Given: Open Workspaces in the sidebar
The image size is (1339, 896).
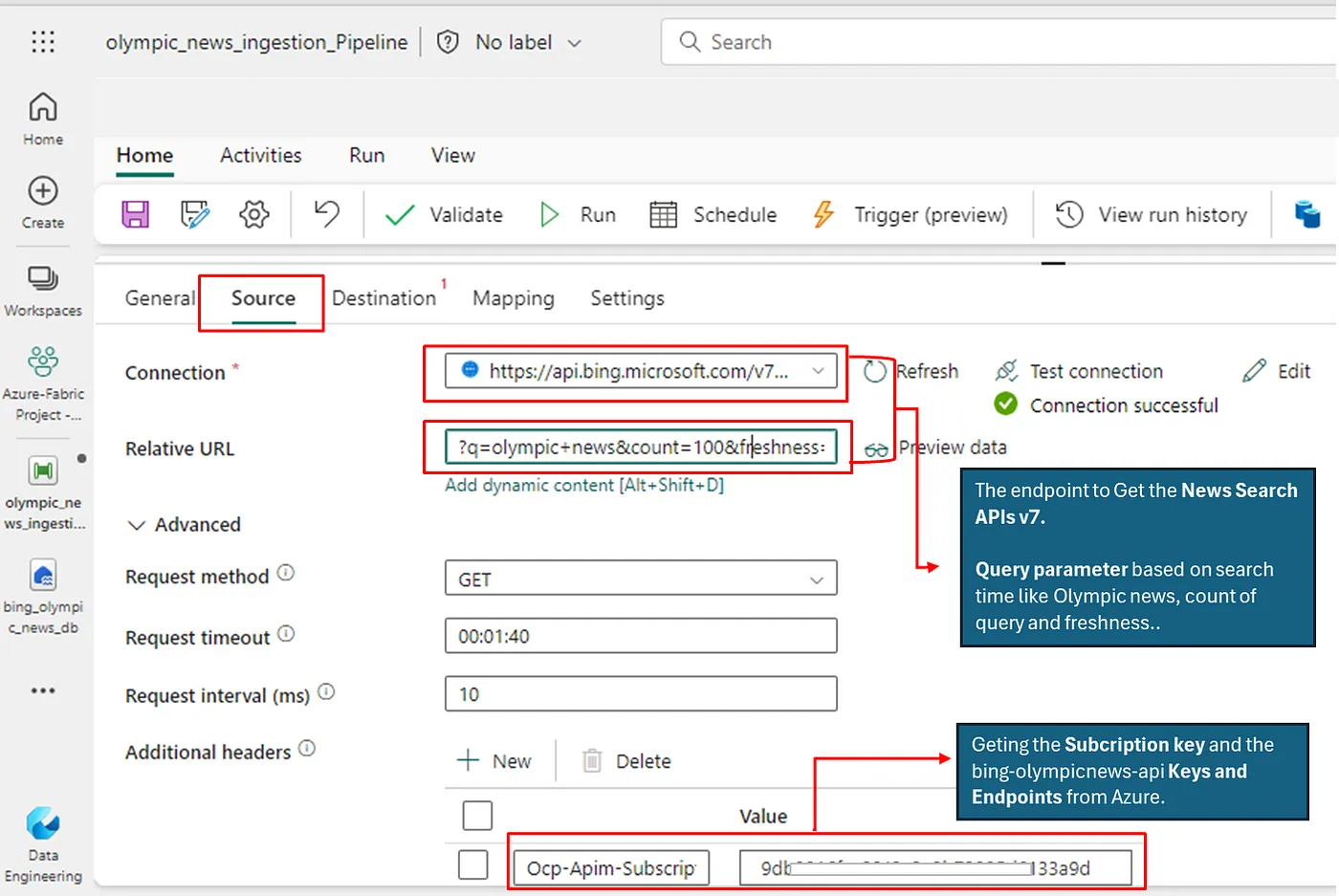Looking at the screenshot, I should point(43,291).
